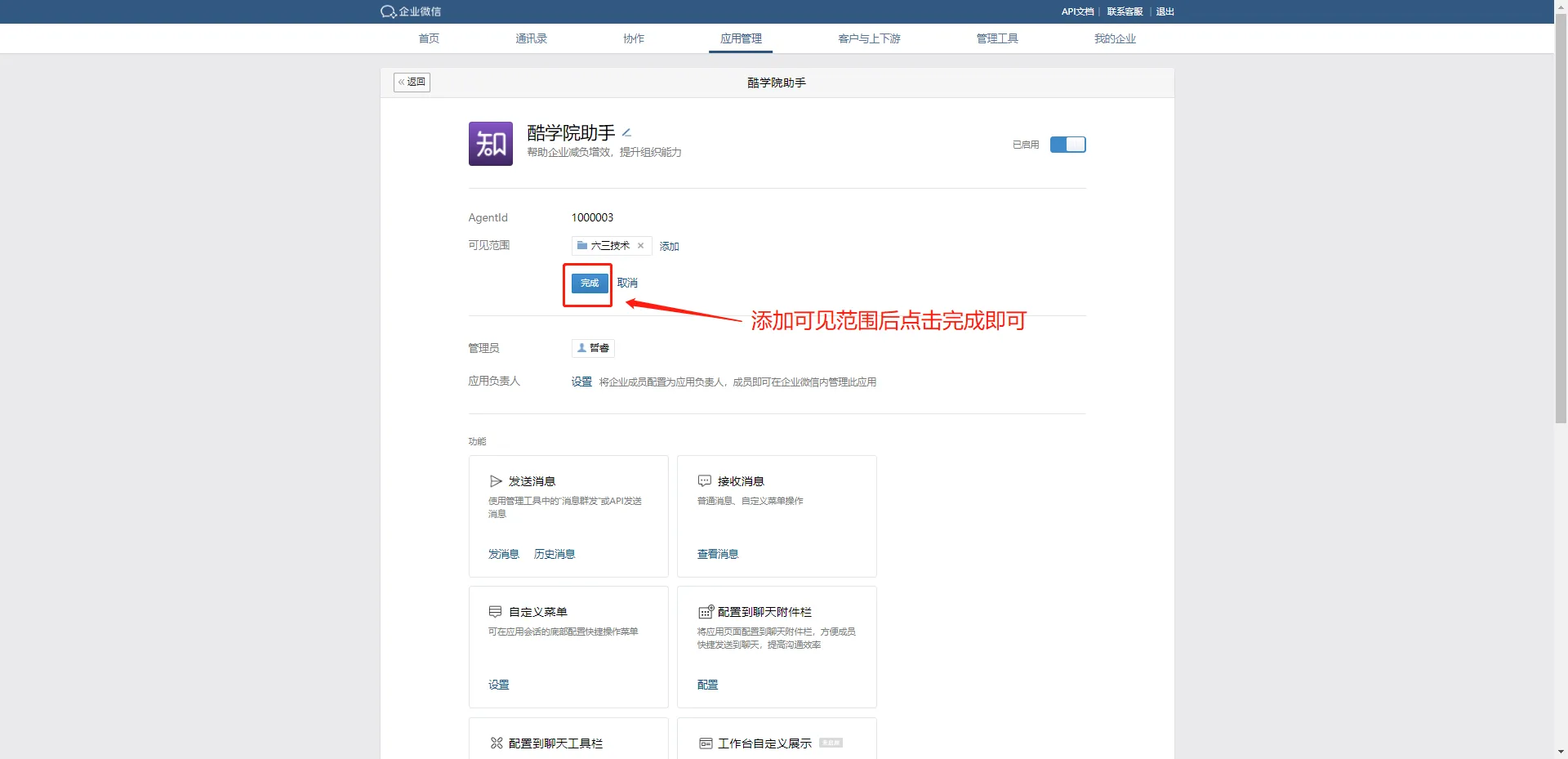Click the 自定义菜单 list icon
The width and height of the screenshot is (1568, 759).
coord(495,611)
